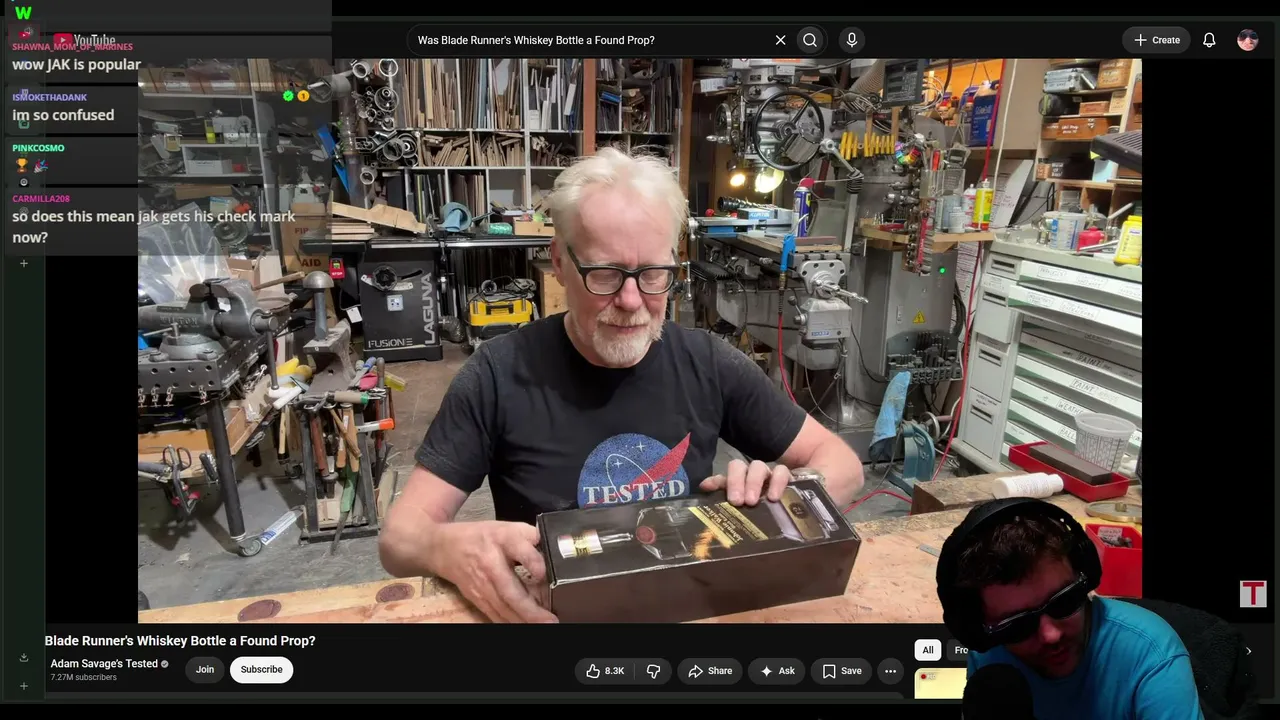
Task: Click the 7.27M subscribers text
Action: tap(84, 678)
